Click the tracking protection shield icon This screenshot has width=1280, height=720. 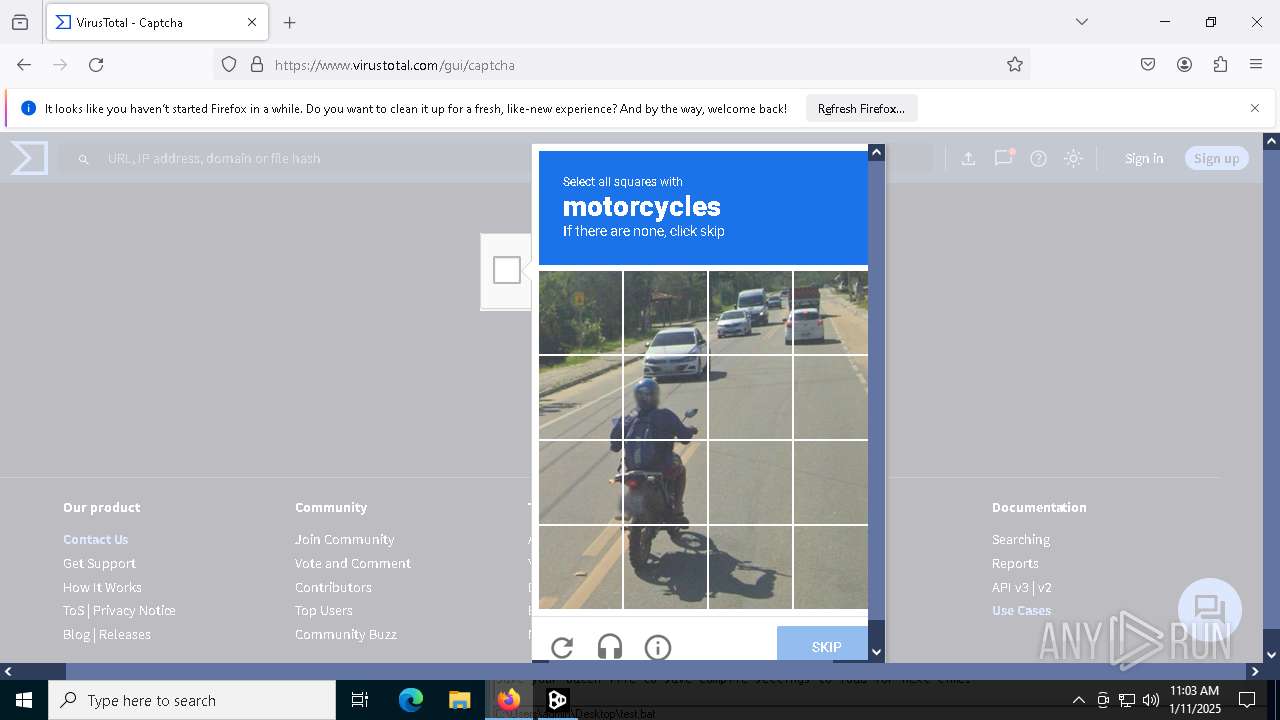(229, 65)
